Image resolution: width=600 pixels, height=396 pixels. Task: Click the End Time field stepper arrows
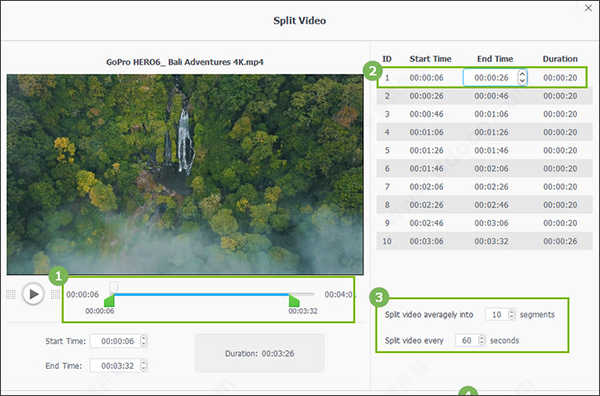[143, 365]
